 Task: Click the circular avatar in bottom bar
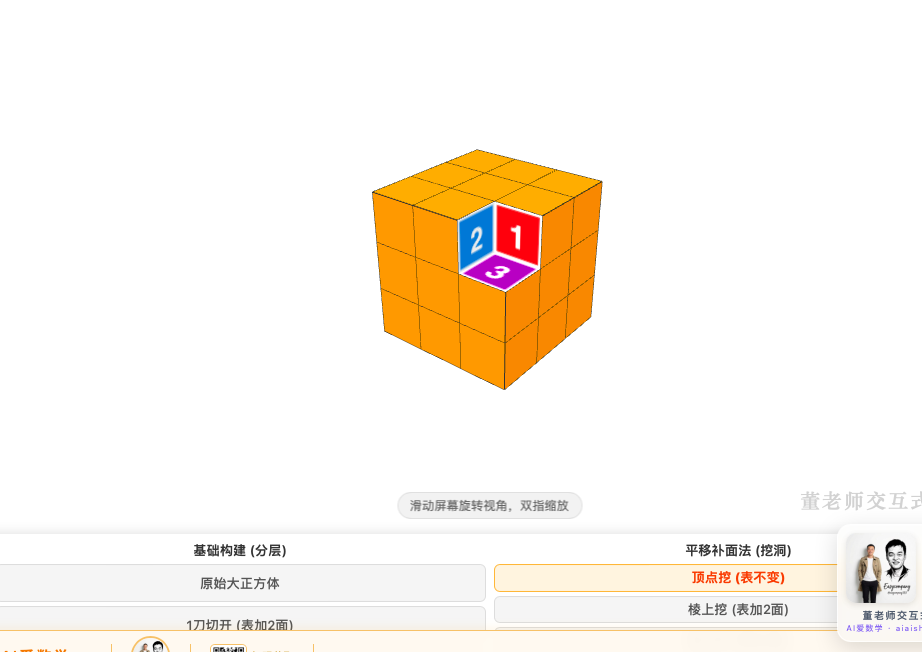coord(151,644)
